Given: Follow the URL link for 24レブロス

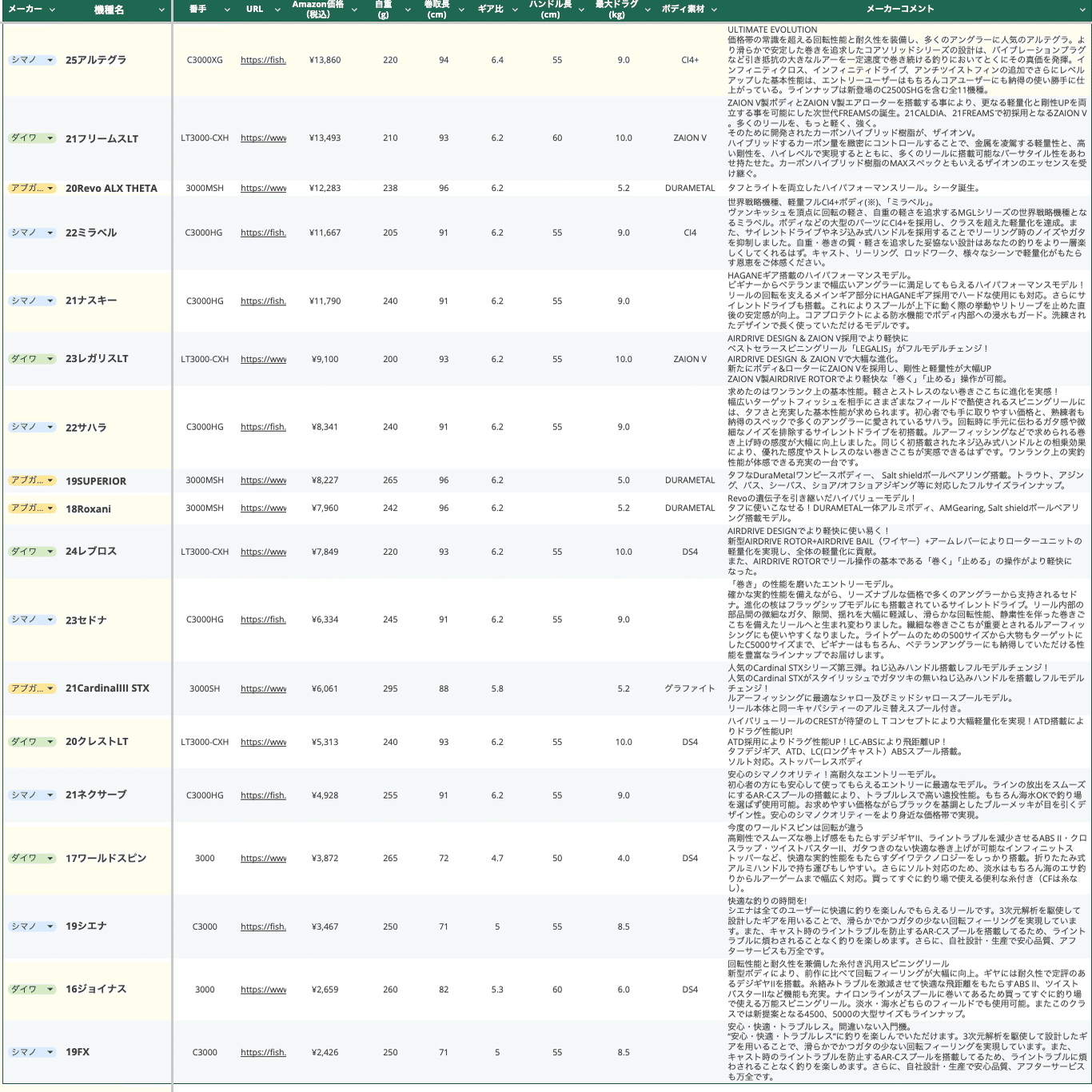Looking at the screenshot, I should [x=263, y=552].
